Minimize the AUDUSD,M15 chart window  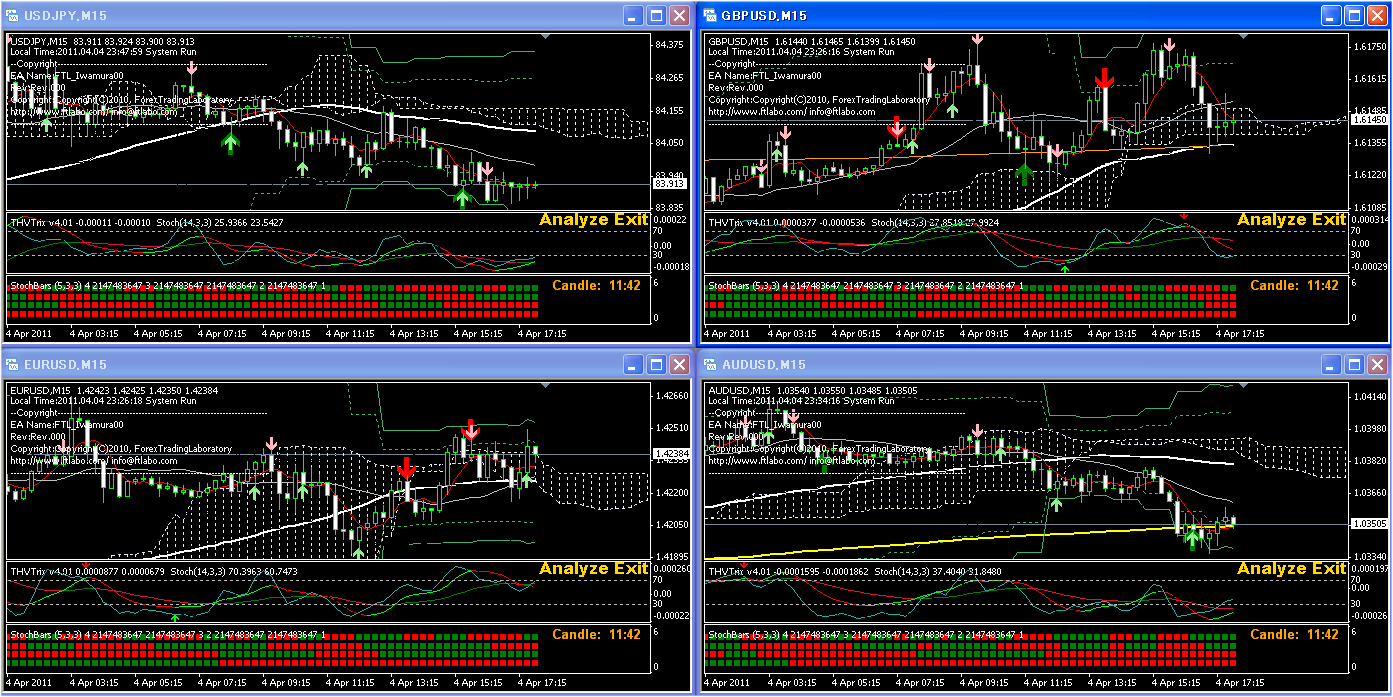[x=1332, y=364]
